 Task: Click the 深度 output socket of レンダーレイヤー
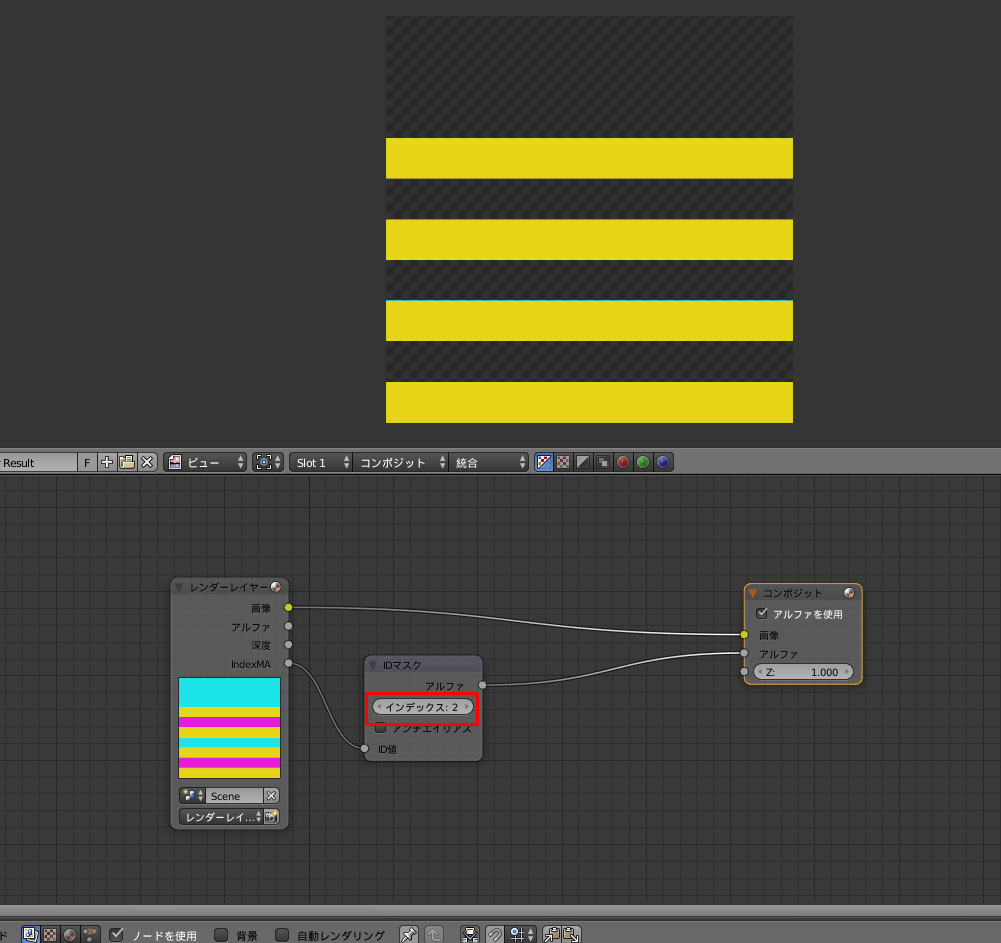coord(289,645)
